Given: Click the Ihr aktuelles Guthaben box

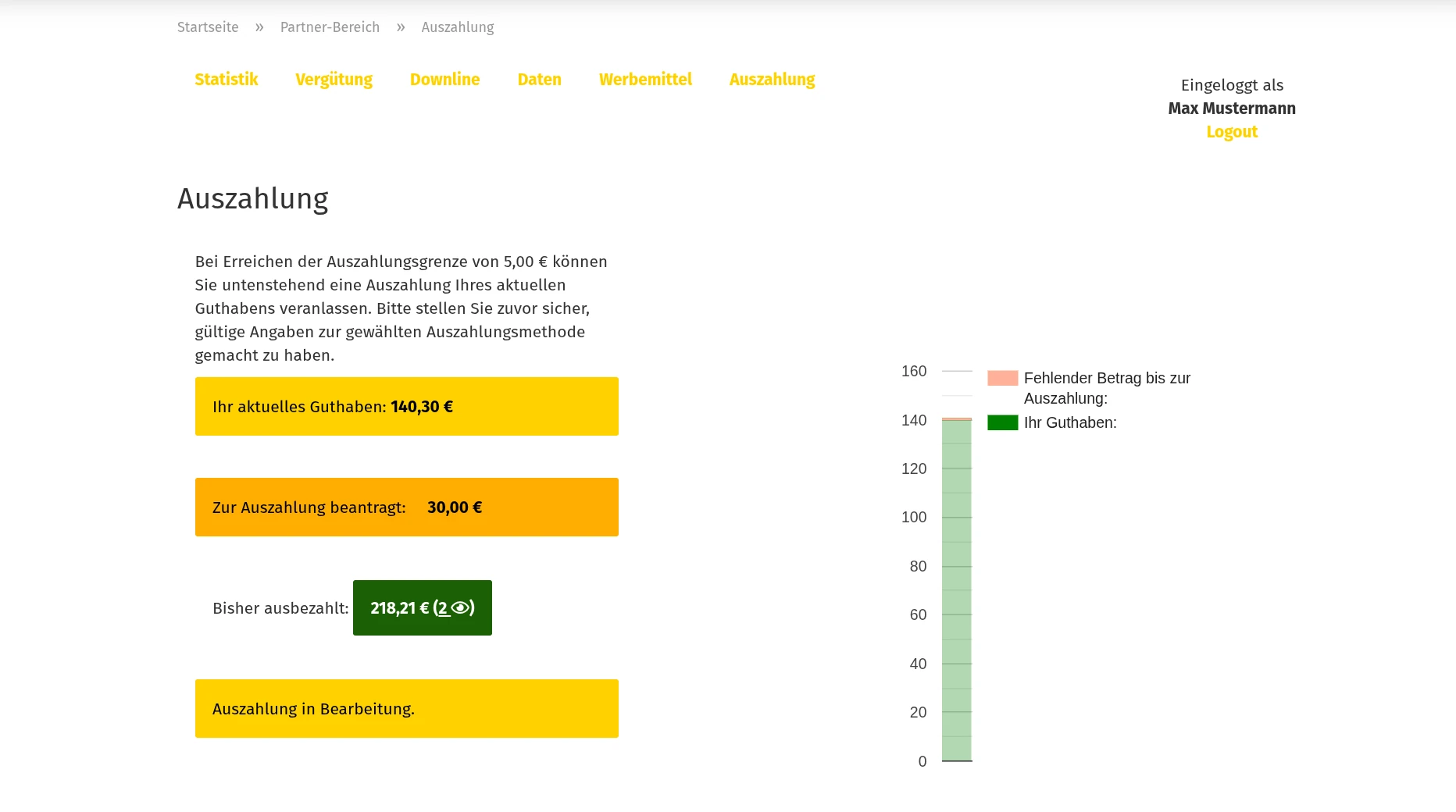Looking at the screenshot, I should point(406,407).
